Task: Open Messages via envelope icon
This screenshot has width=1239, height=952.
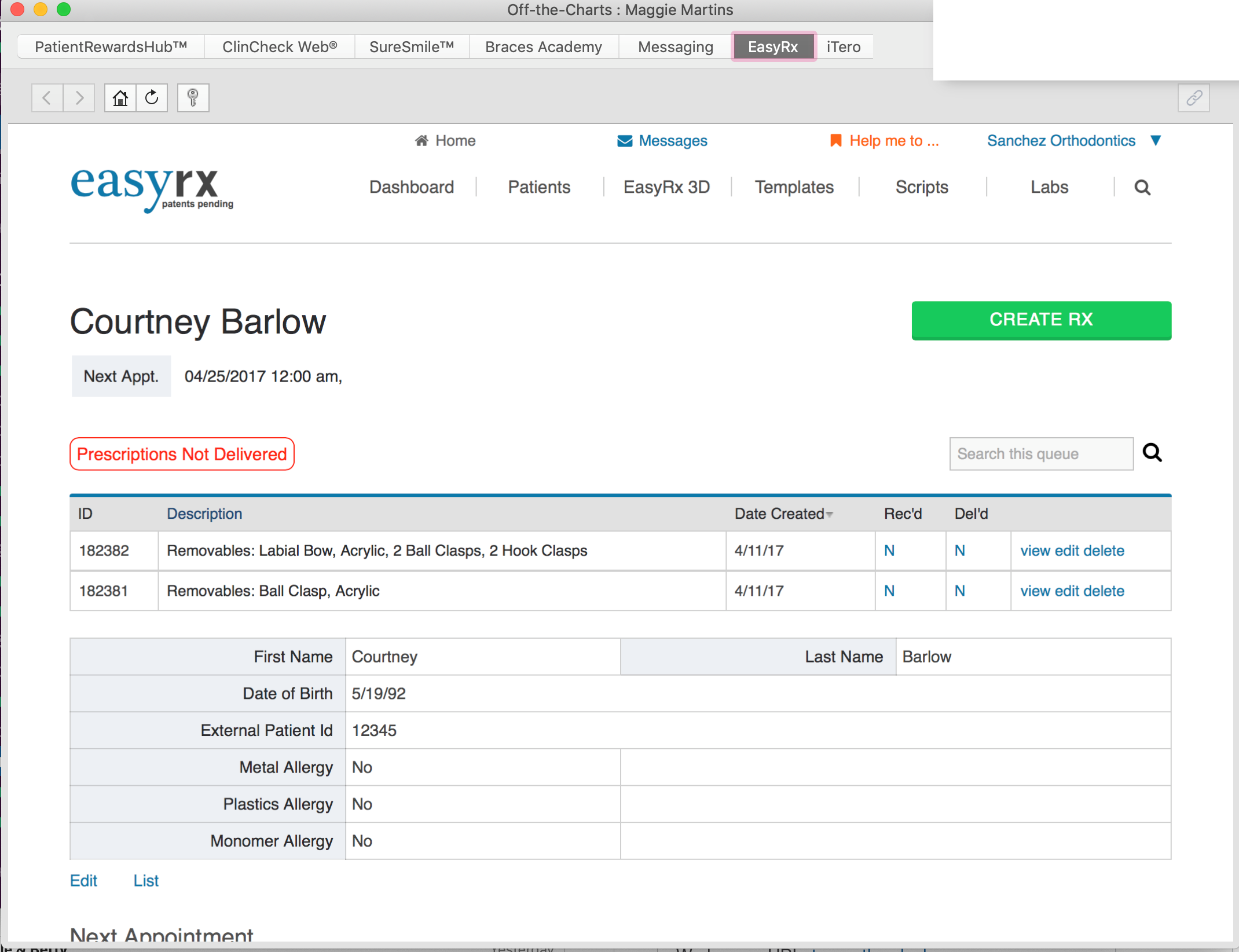Action: (625, 141)
